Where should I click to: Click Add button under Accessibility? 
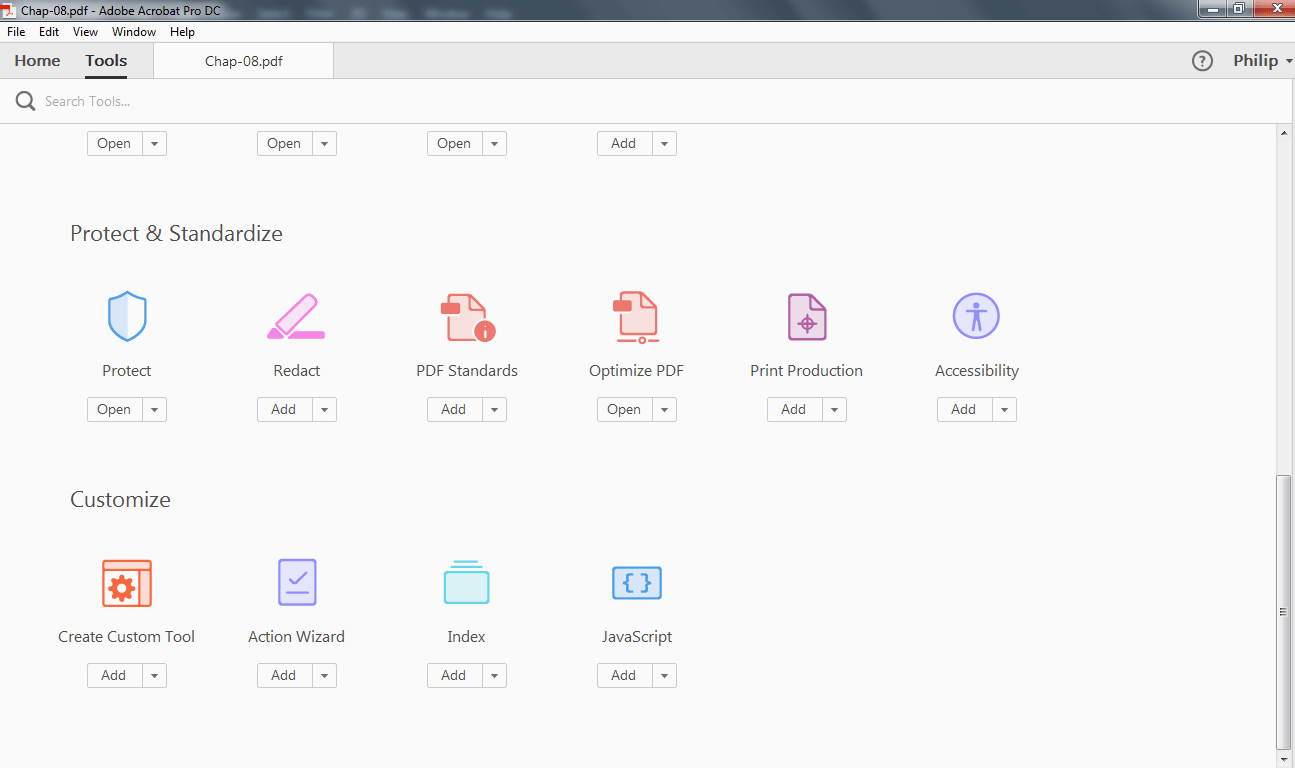(x=964, y=410)
